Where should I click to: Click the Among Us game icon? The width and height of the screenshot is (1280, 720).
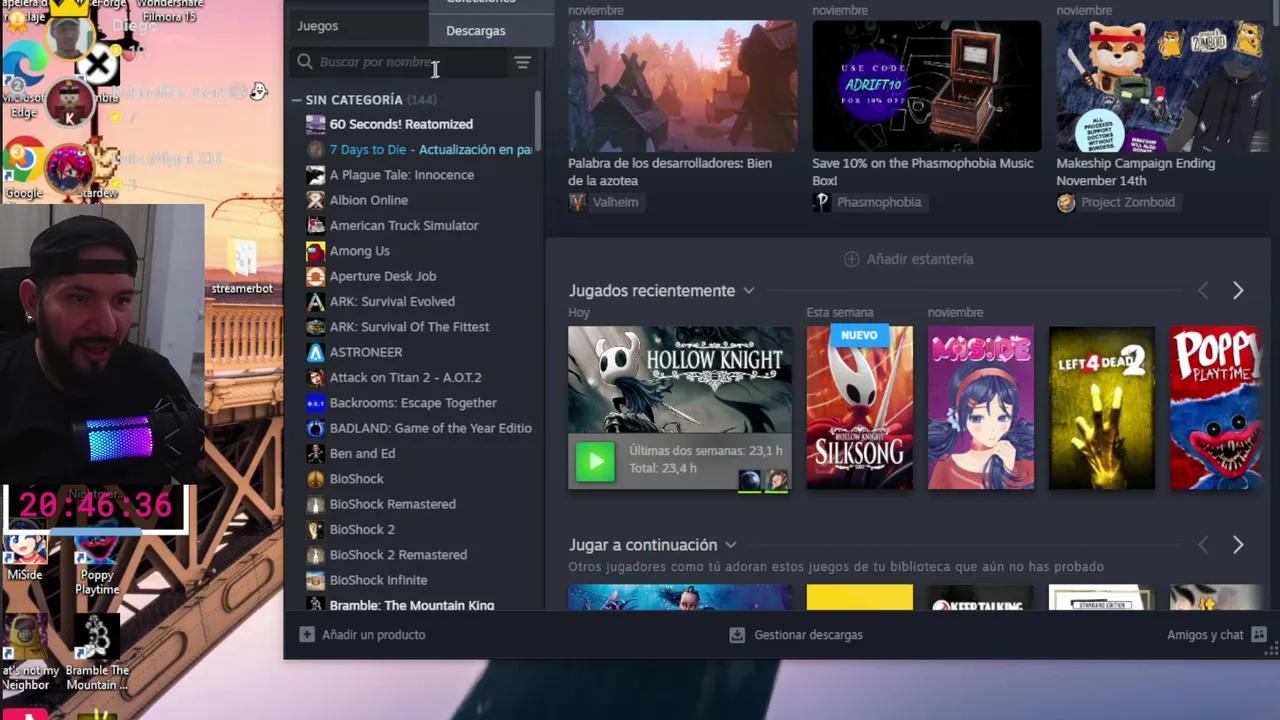315,251
